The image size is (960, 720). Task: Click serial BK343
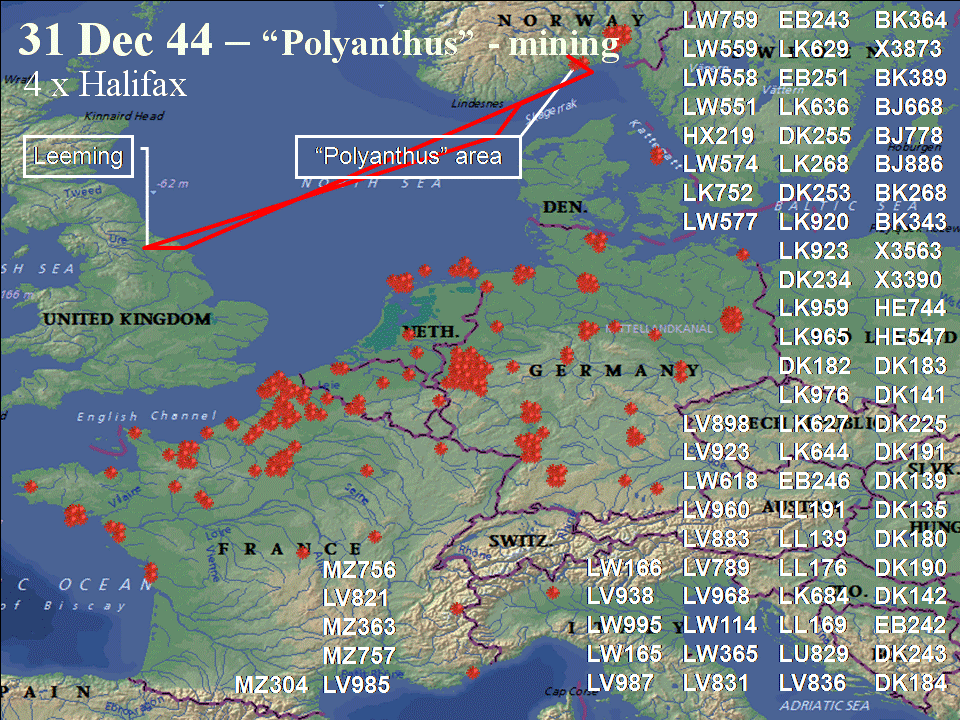click(910, 222)
